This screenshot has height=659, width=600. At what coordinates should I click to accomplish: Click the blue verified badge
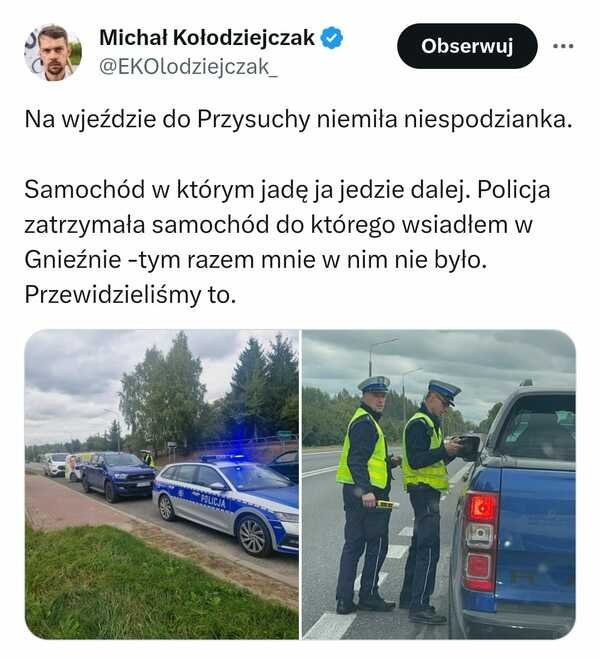coord(332,38)
